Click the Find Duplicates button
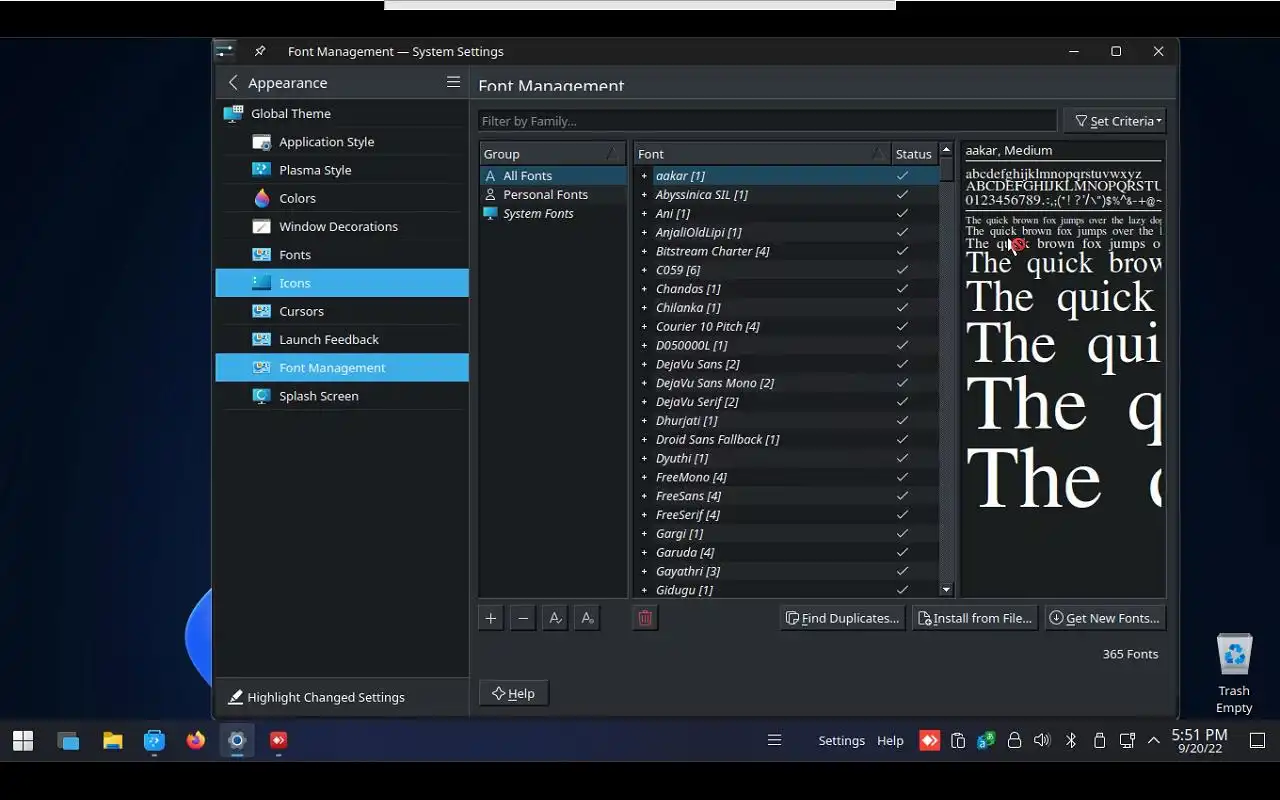Viewport: 1280px width, 800px height. click(x=843, y=618)
